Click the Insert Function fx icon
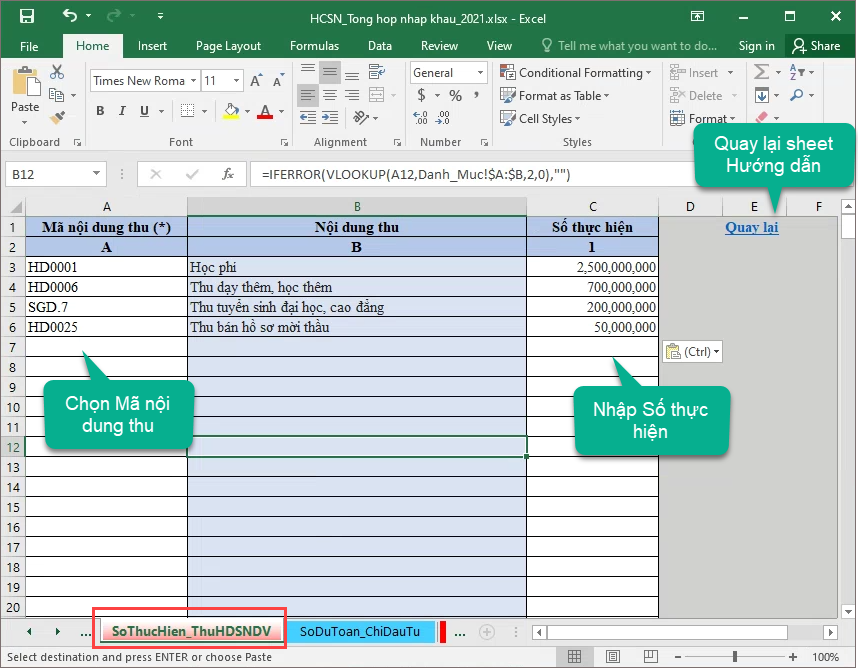The width and height of the screenshot is (858, 668). tap(228, 174)
